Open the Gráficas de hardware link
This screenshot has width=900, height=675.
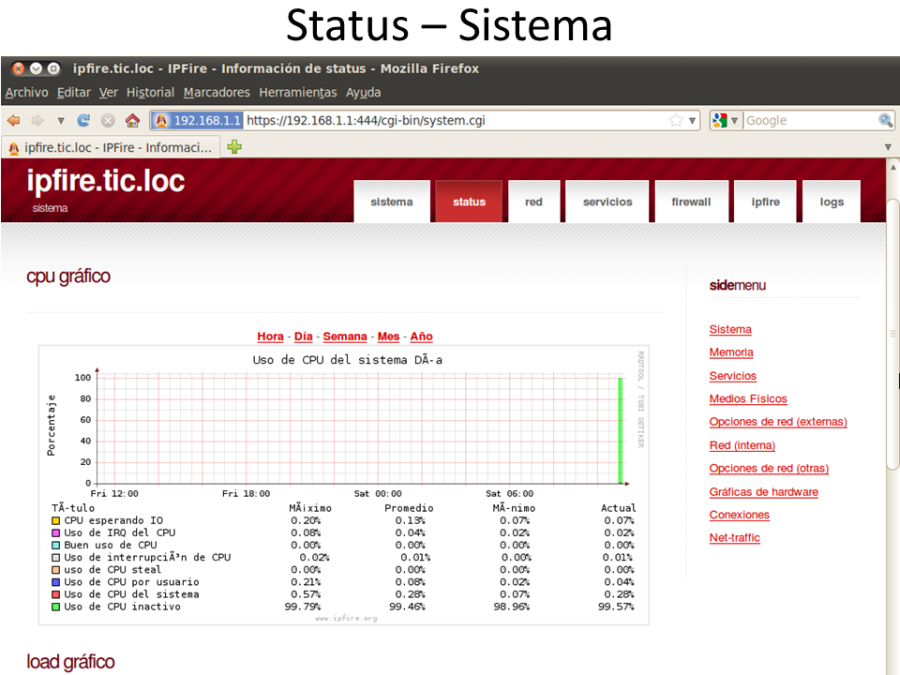point(763,492)
